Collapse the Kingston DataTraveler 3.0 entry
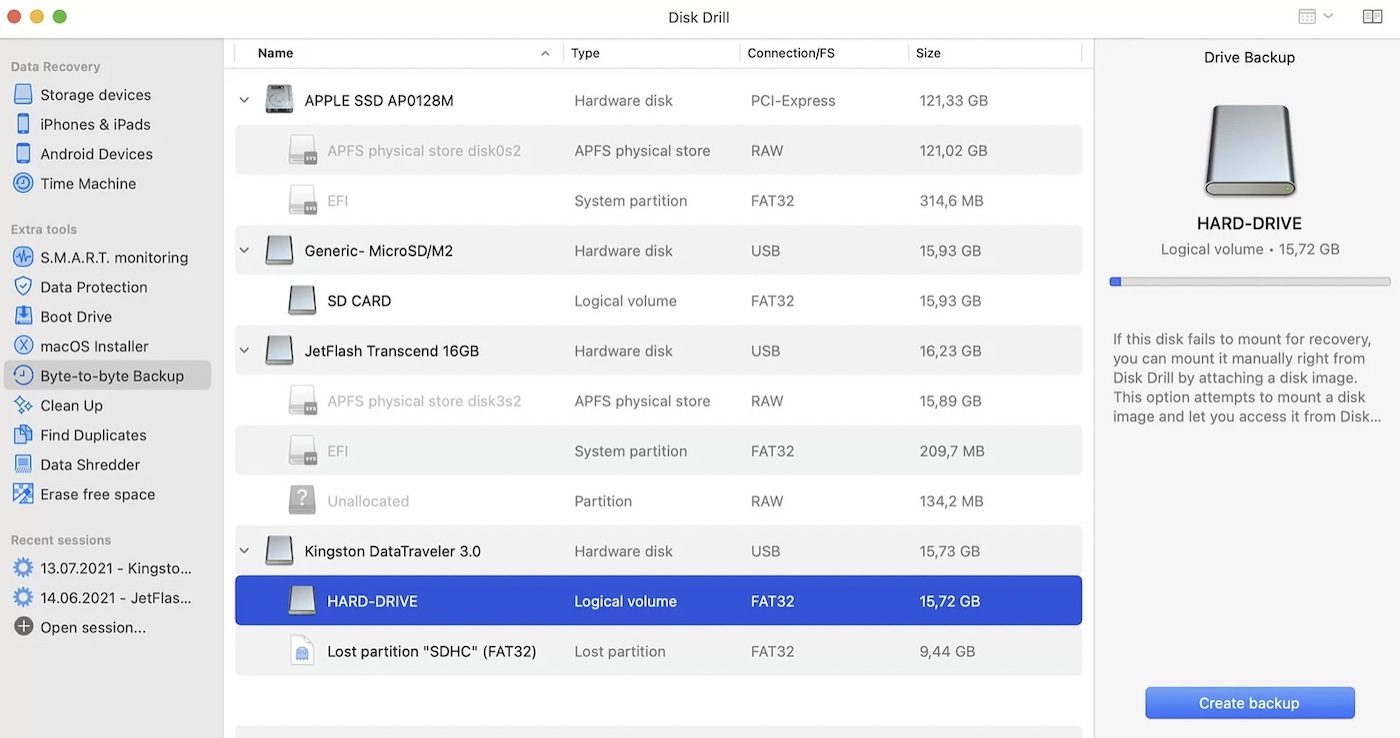 tap(244, 551)
